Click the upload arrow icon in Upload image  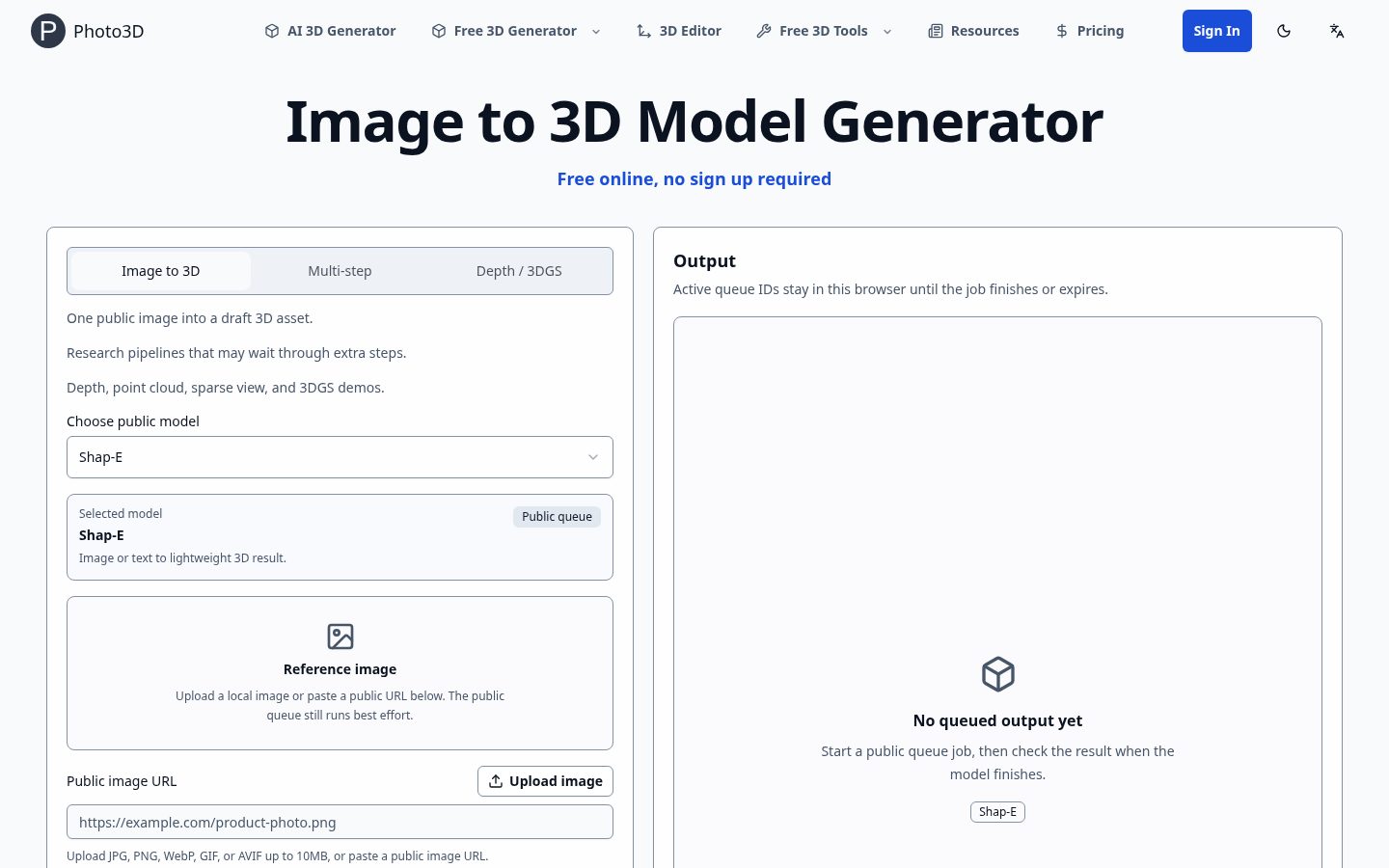(496, 781)
